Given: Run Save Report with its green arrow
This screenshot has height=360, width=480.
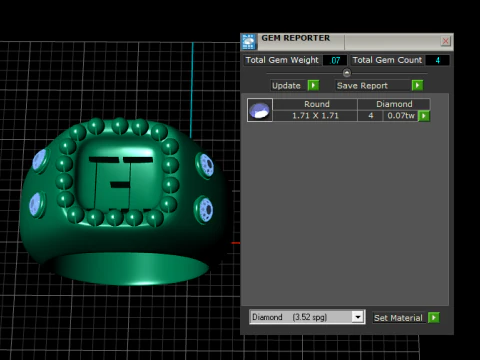Looking at the screenshot, I should (x=417, y=85).
